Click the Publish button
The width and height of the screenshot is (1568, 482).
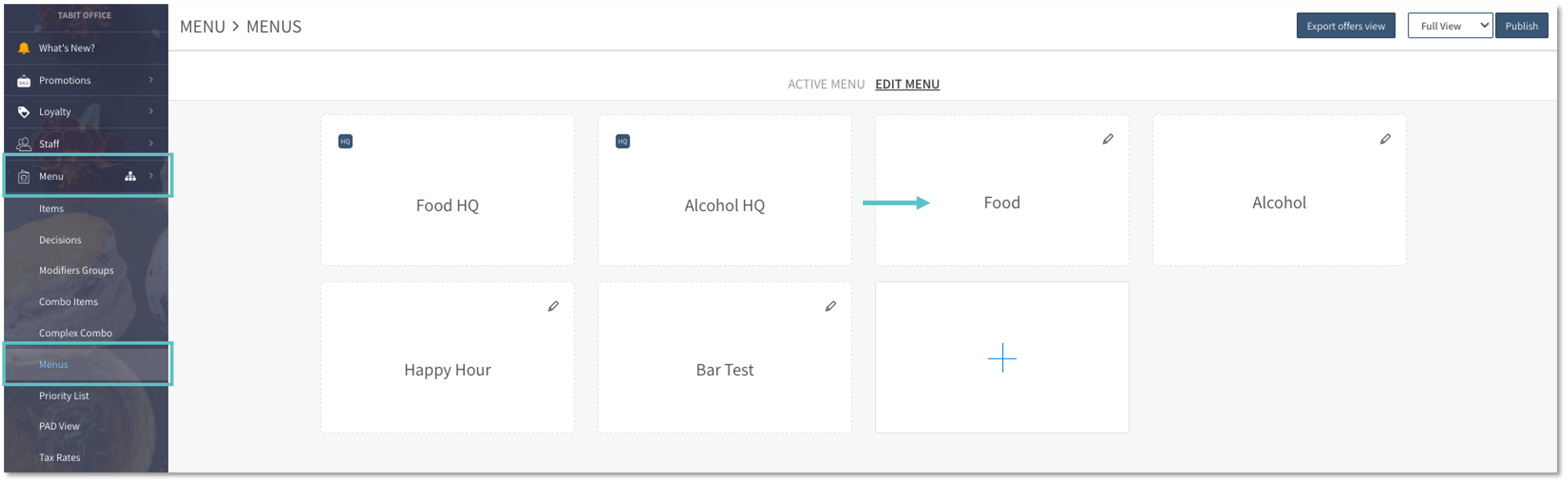point(1521,26)
